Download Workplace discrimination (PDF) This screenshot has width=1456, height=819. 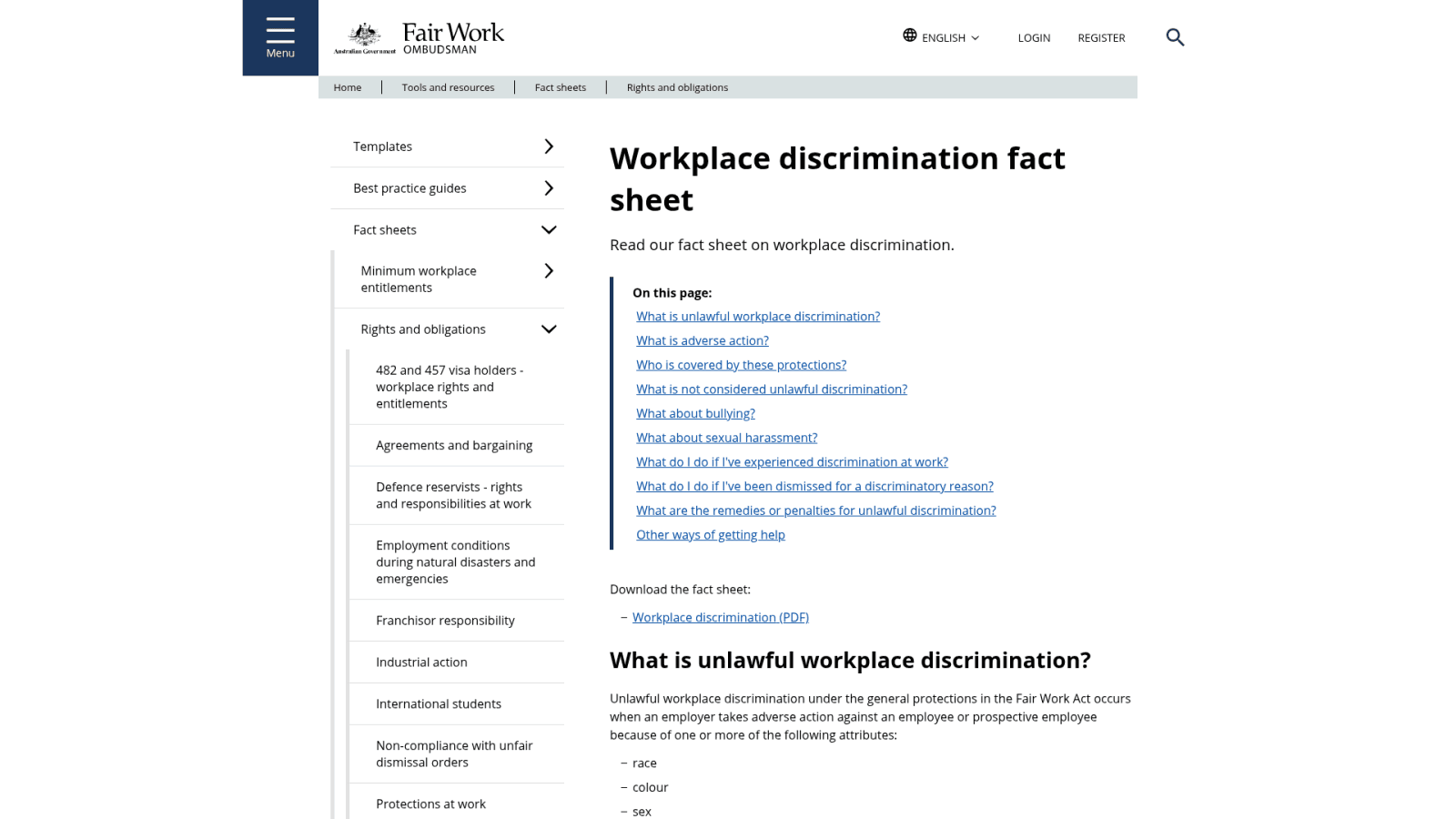click(721, 617)
